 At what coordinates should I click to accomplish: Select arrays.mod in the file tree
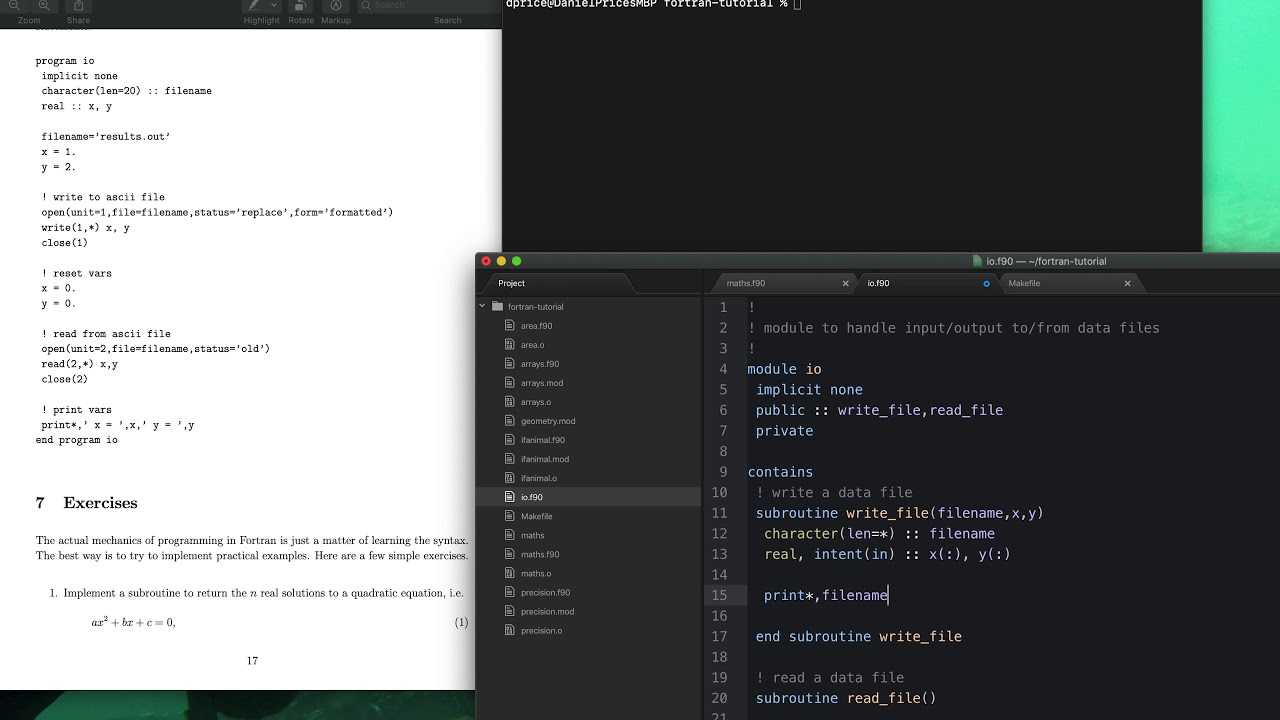pyautogui.click(x=542, y=383)
